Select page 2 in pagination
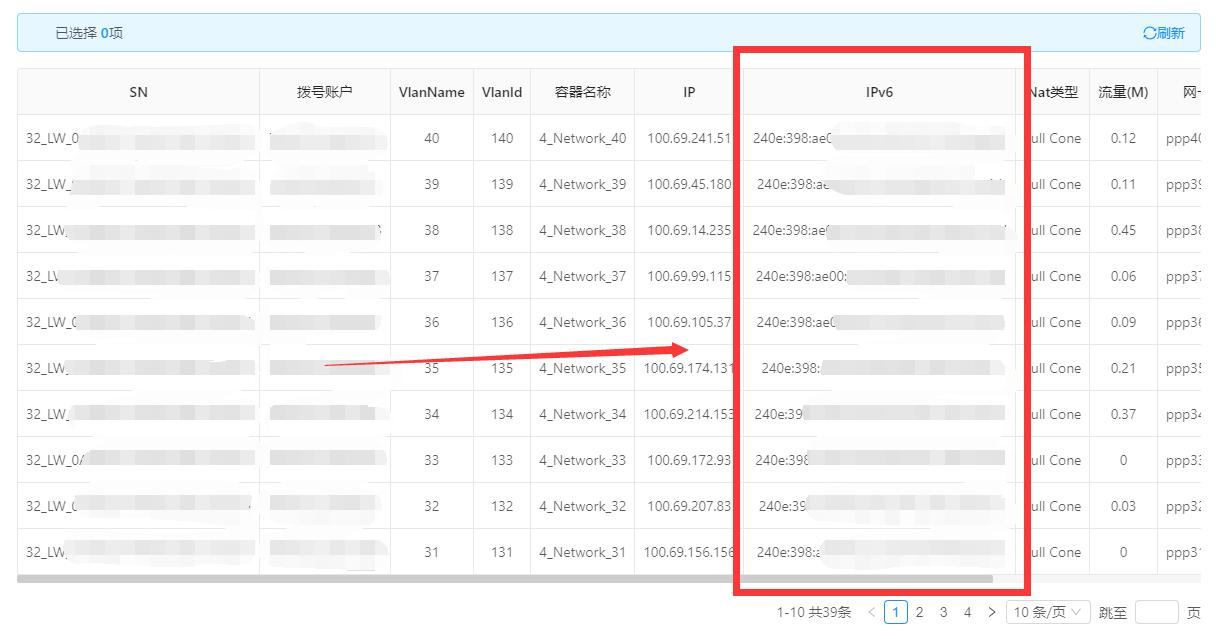1223x639 pixels. pos(919,611)
